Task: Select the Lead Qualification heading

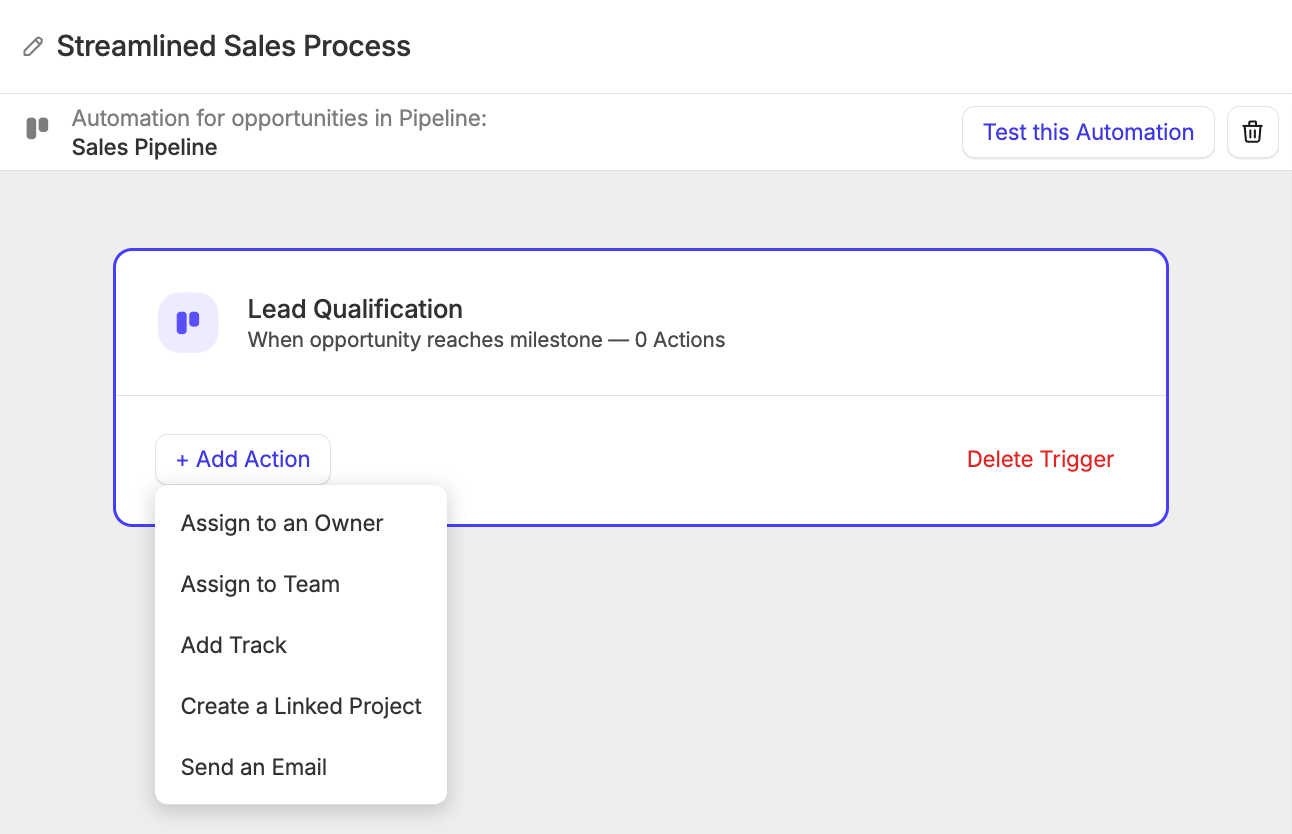Action: click(355, 309)
